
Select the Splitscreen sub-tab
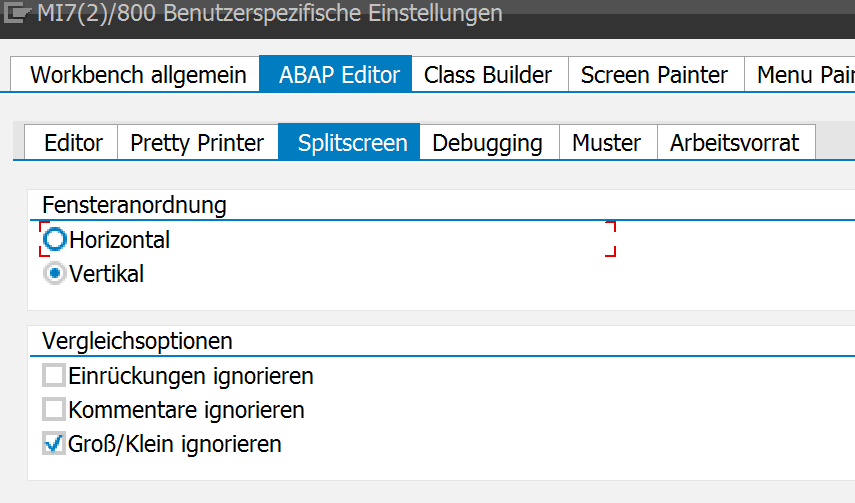coord(349,142)
